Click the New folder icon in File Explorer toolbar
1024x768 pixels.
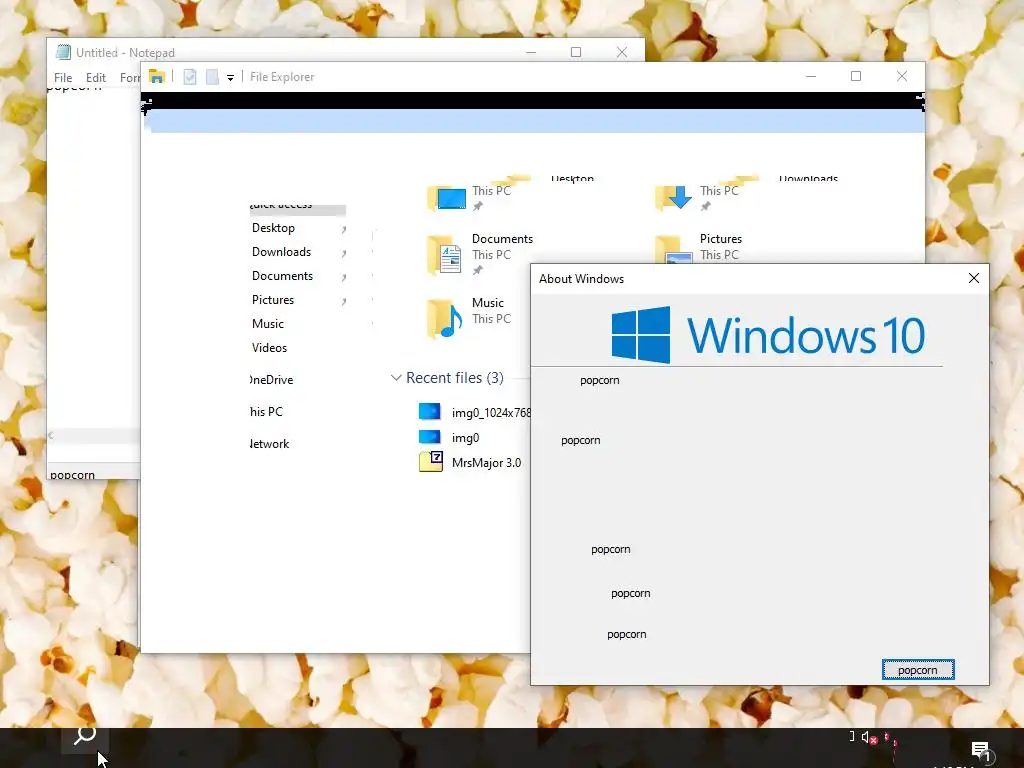pyautogui.click(x=212, y=77)
